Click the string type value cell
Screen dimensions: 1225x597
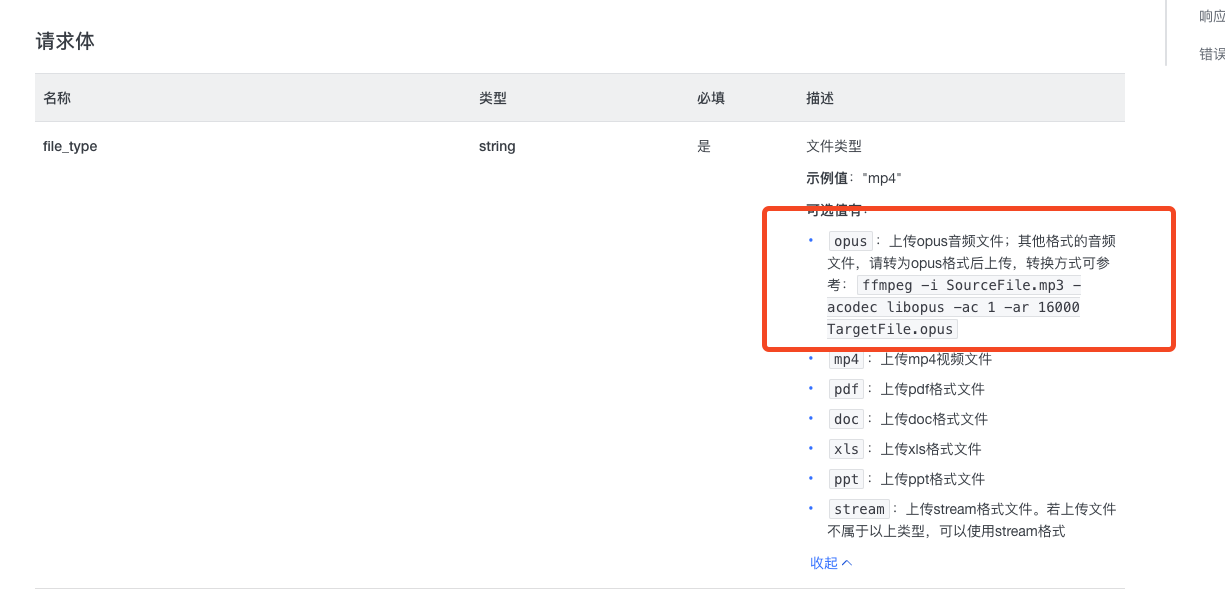[497, 146]
